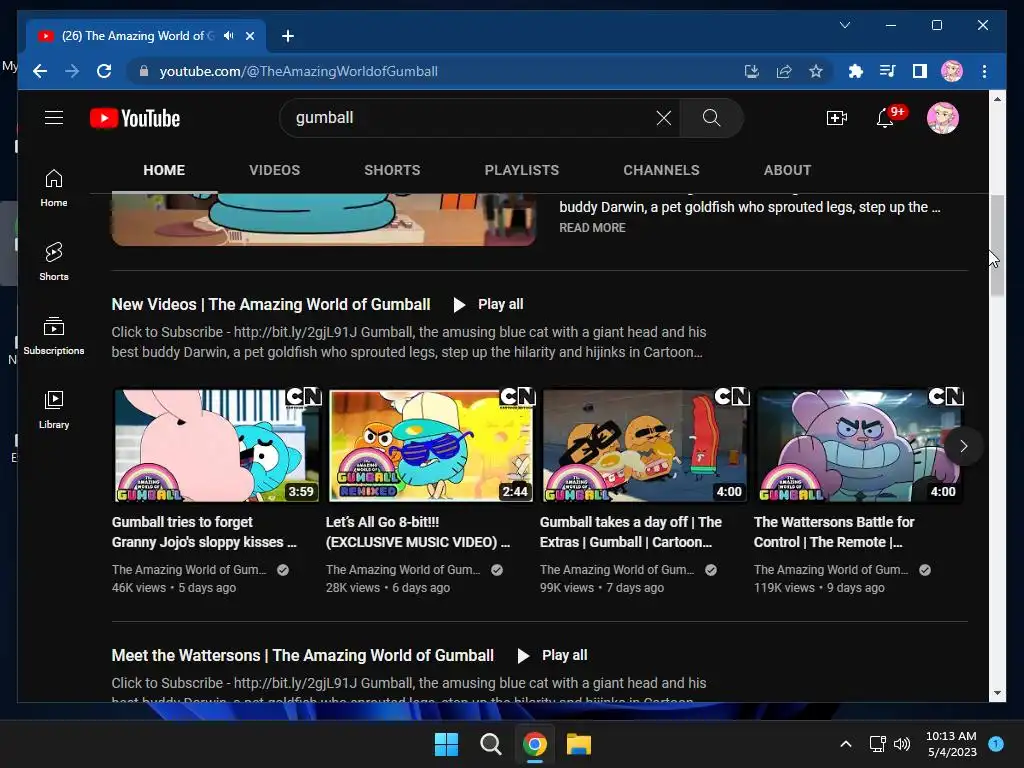The width and height of the screenshot is (1024, 768).
Task: Toggle the Chrome side panel
Action: click(920, 71)
